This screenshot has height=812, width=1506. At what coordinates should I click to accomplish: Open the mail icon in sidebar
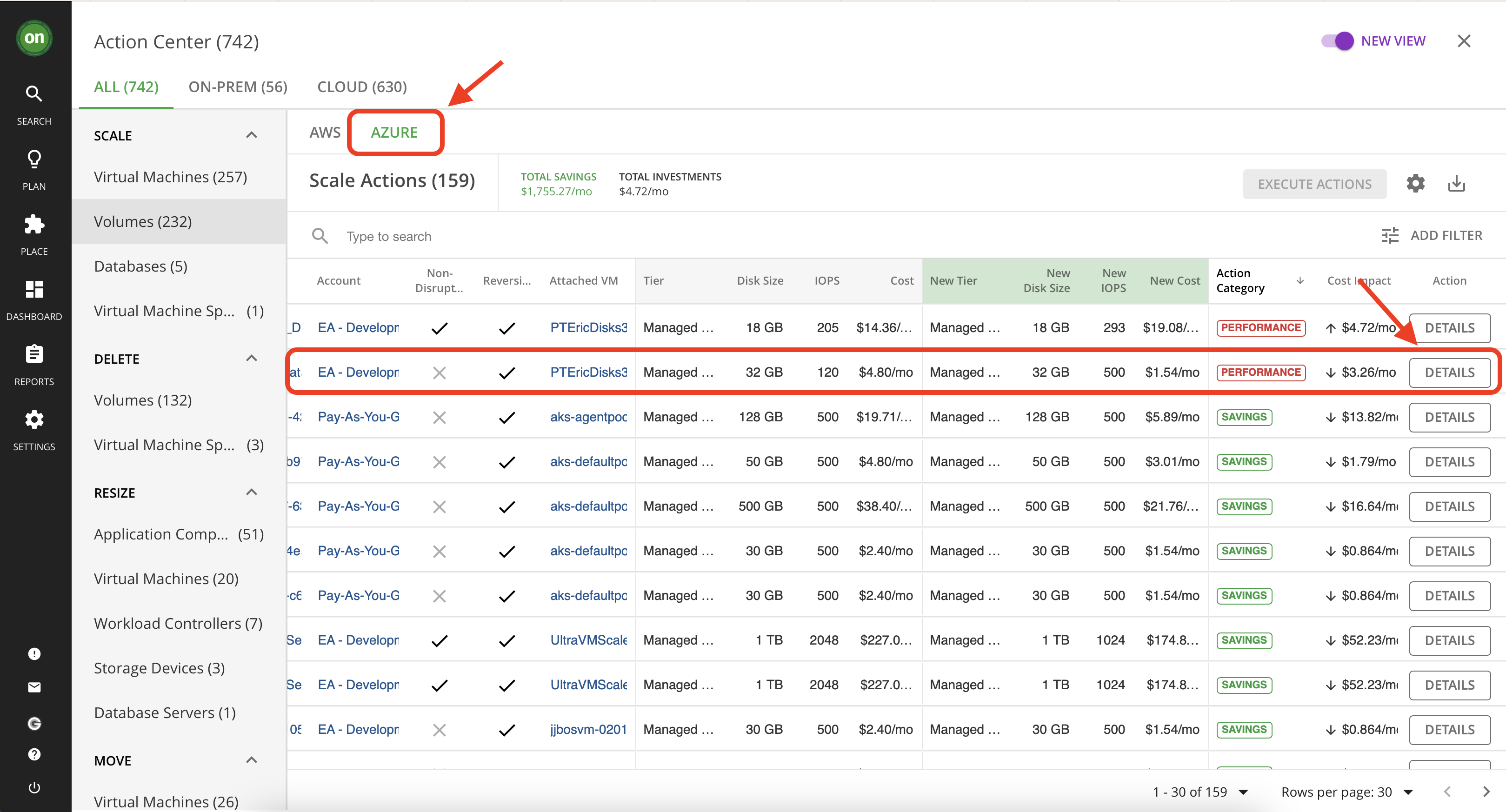(x=34, y=687)
